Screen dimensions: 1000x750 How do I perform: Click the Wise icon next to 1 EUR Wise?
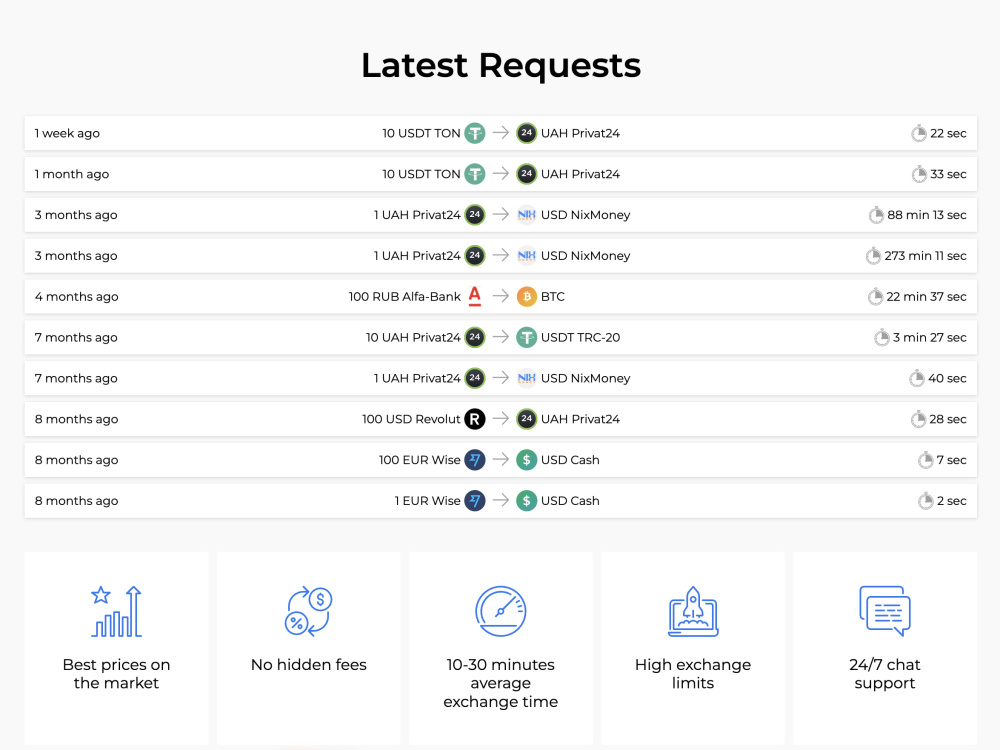474,501
